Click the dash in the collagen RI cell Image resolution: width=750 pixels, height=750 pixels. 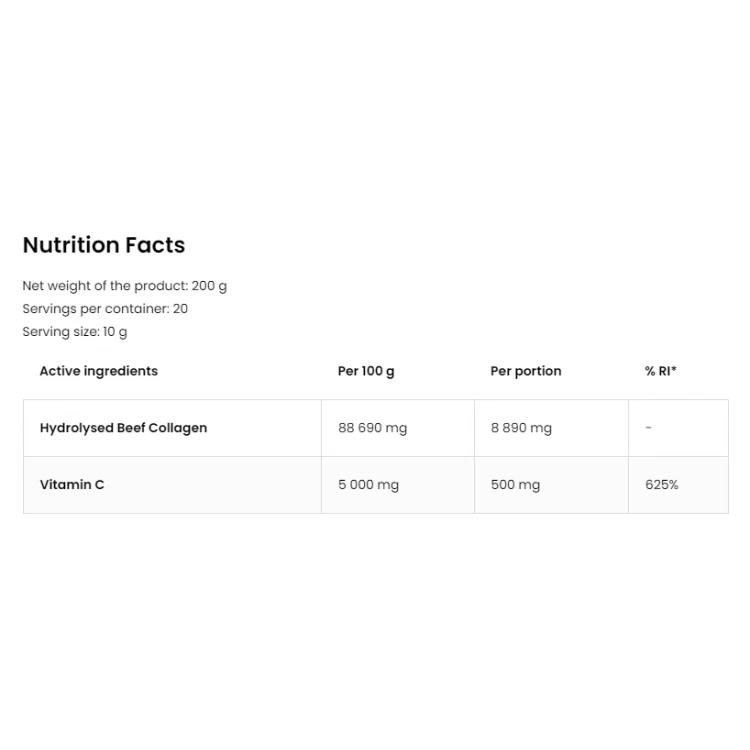[x=649, y=427]
